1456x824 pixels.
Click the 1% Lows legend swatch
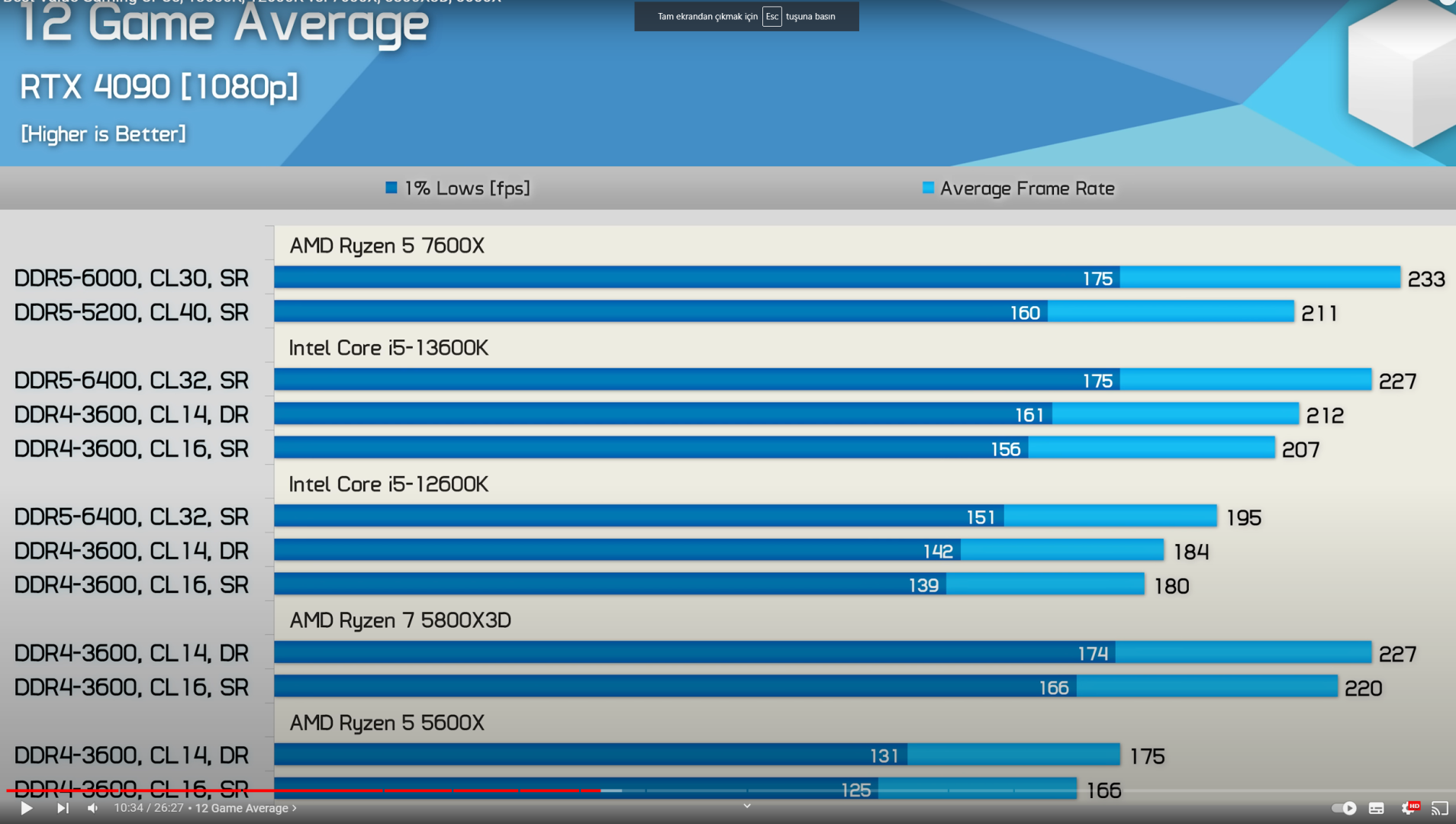(x=391, y=188)
